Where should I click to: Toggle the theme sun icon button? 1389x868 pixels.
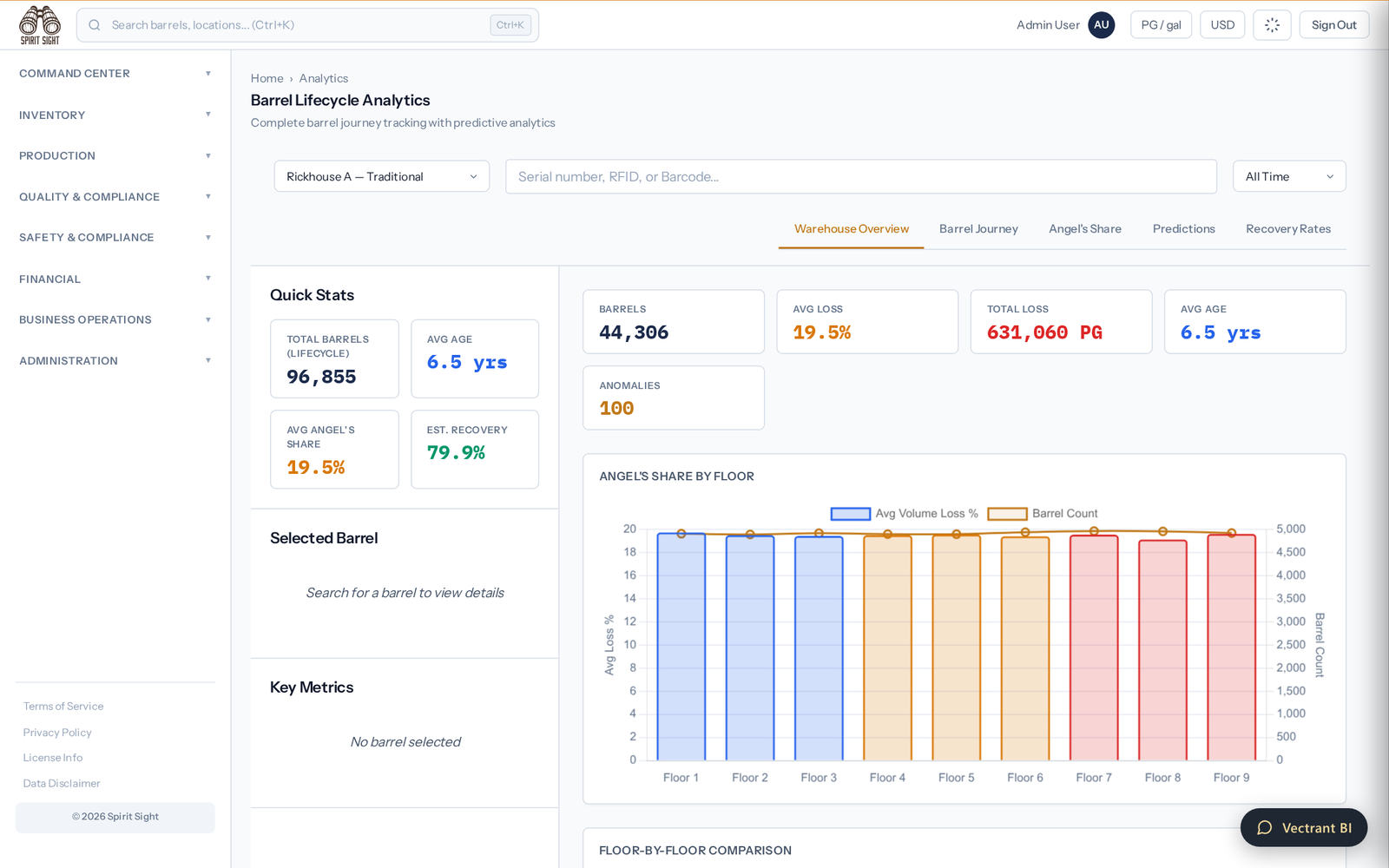click(x=1272, y=25)
